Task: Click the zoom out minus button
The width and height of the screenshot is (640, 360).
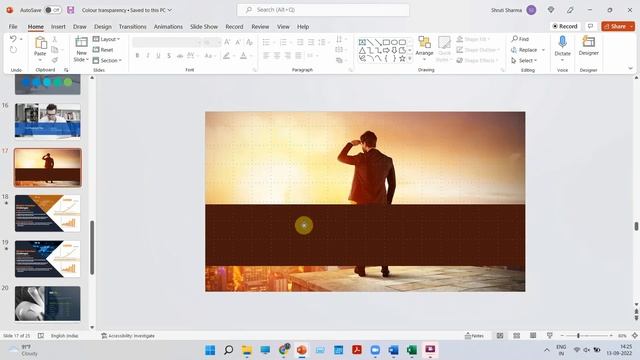Action: [562, 336]
